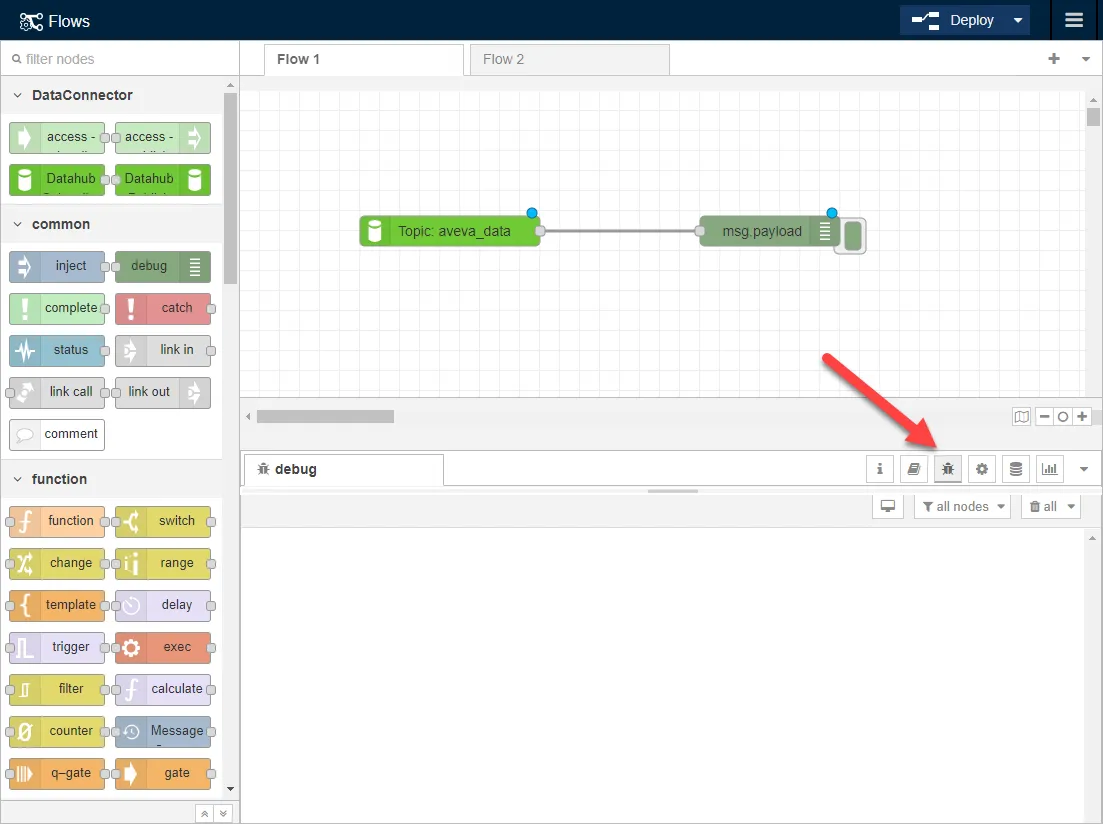This screenshot has width=1103, height=824.
Task: Open the help book sidebar tab icon
Action: (x=913, y=469)
